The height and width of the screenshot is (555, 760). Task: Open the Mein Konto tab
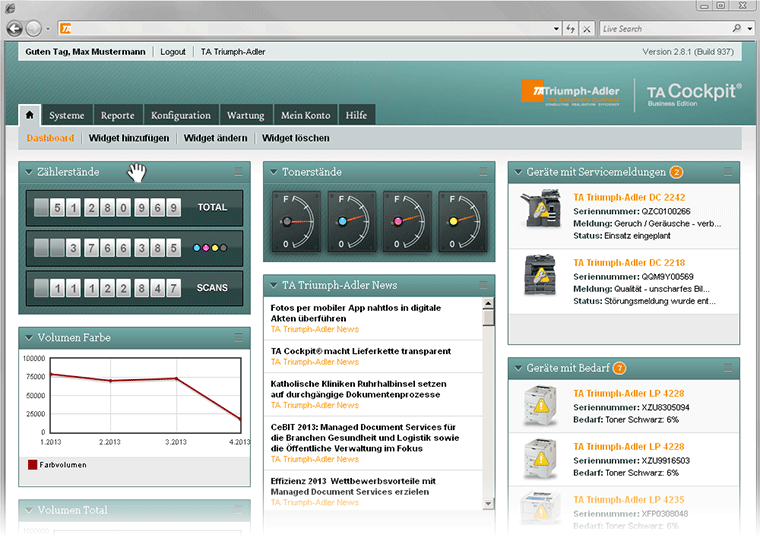pos(305,115)
